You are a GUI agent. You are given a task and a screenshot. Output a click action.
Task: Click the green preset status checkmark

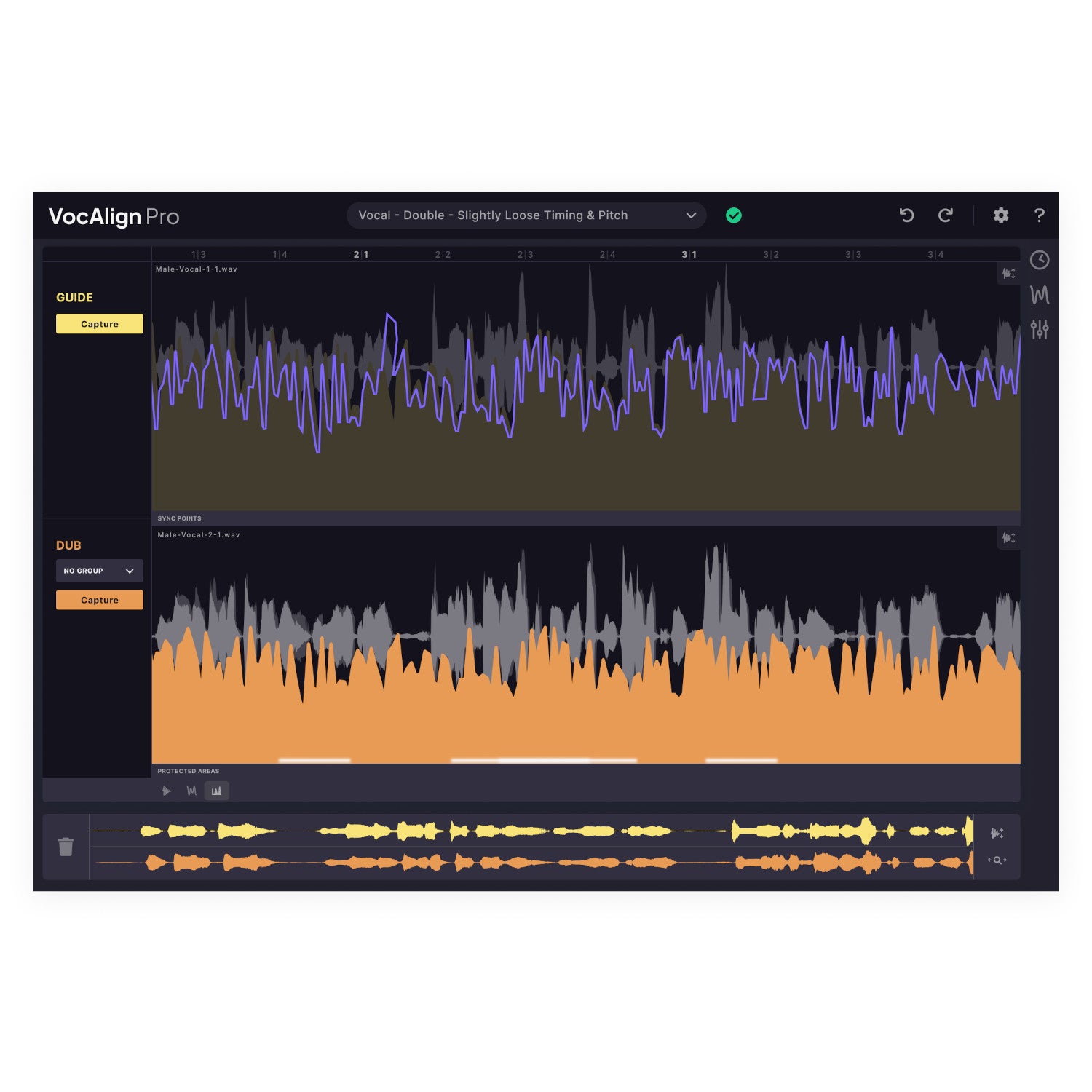click(734, 215)
